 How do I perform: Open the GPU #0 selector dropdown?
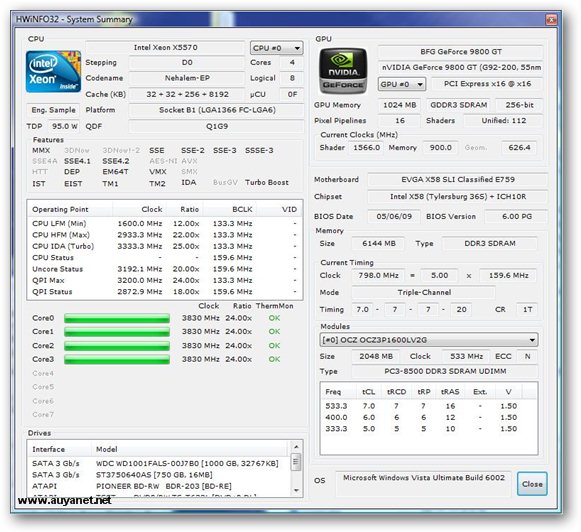coord(402,84)
